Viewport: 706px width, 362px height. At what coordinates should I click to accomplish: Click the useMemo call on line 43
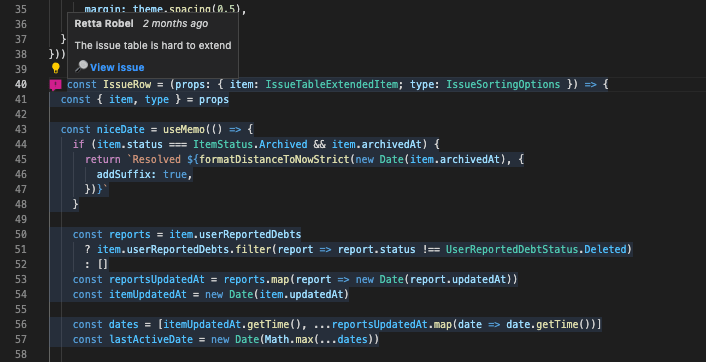coord(184,129)
